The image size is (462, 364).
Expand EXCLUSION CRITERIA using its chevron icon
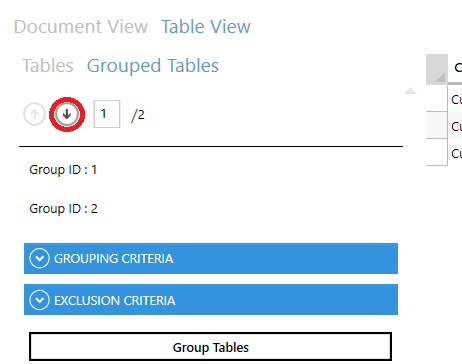(x=39, y=300)
